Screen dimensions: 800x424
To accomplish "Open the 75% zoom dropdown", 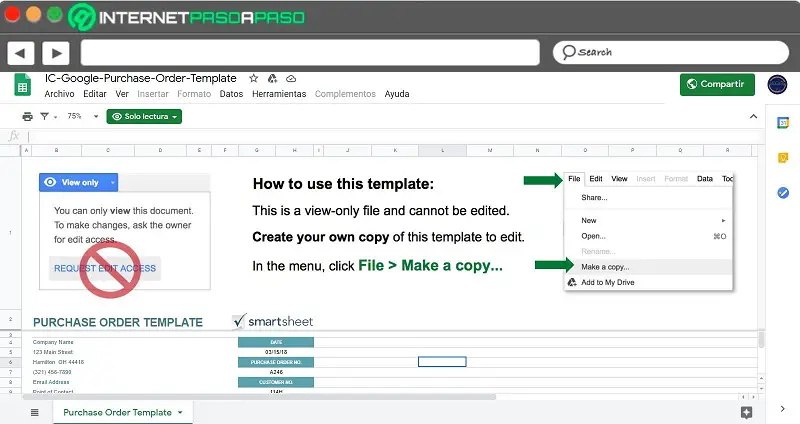I will point(83,116).
